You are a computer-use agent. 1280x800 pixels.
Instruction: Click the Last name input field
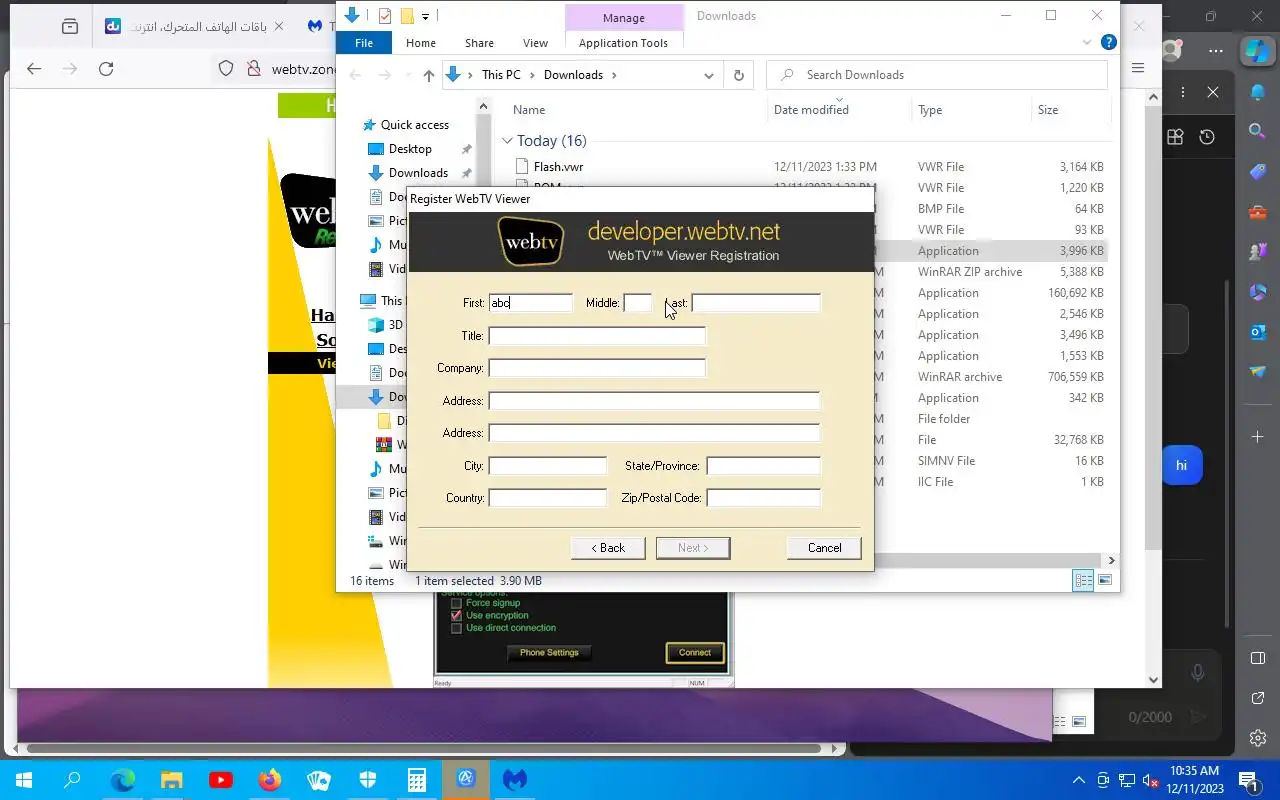click(755, 303)
